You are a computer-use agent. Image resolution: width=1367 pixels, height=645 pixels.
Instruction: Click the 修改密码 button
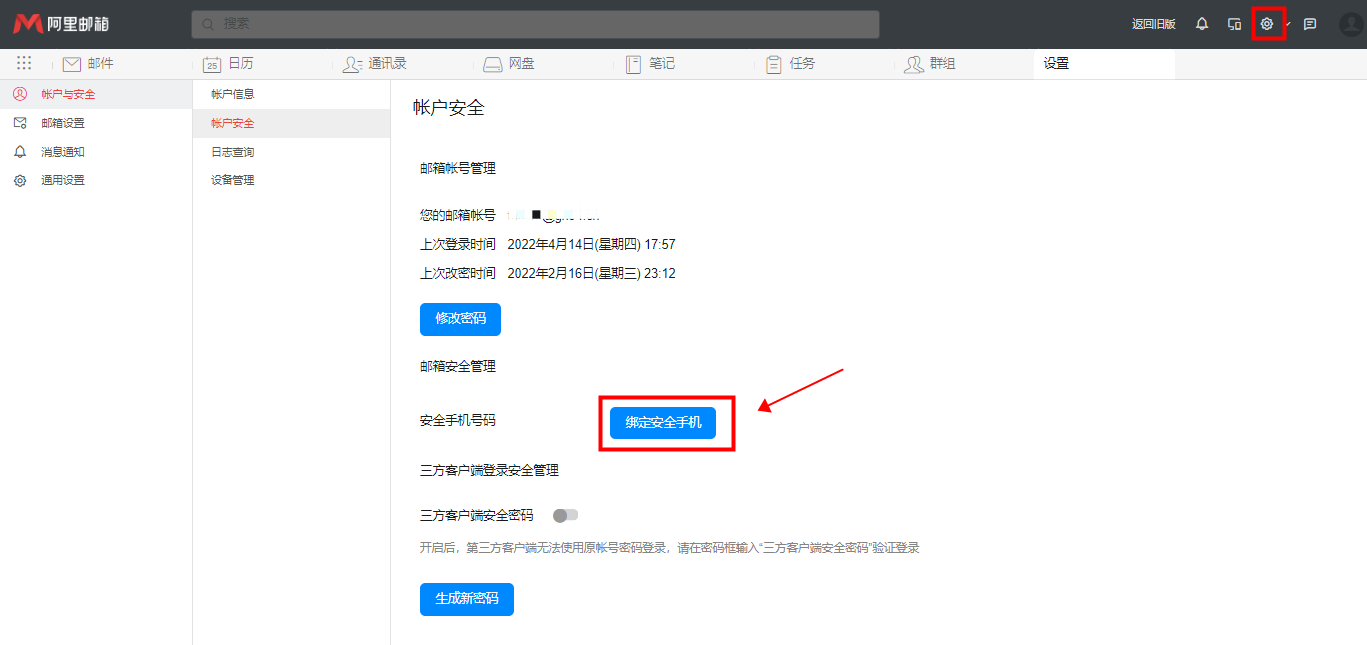pos(460,319)
